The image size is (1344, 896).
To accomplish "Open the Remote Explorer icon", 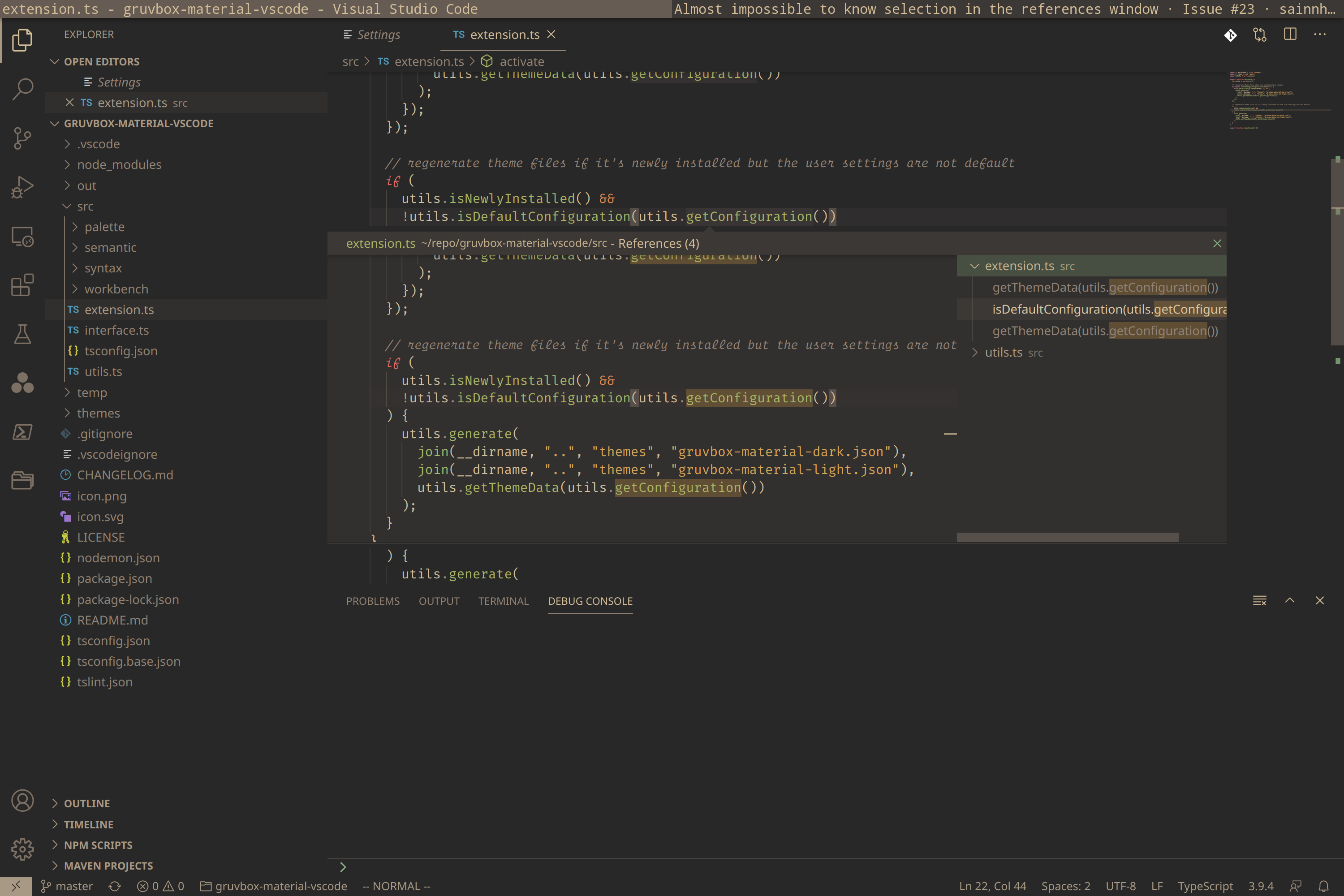I will click(x=22, y=237).
